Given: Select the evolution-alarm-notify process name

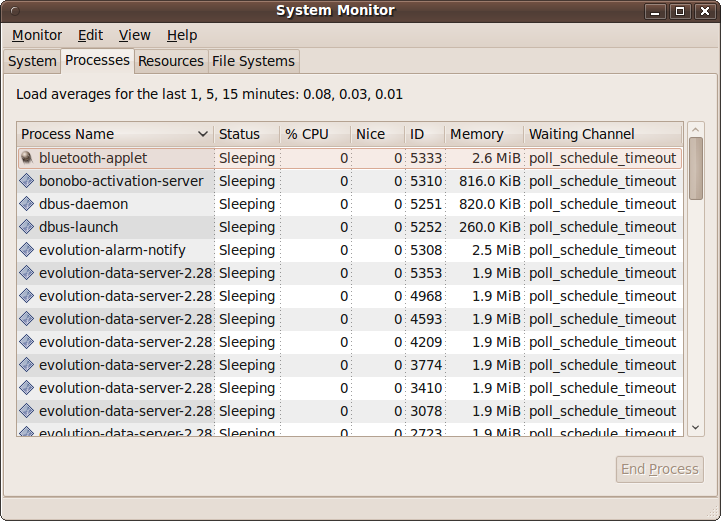Looking at the screenshot, I should [112, 250].
